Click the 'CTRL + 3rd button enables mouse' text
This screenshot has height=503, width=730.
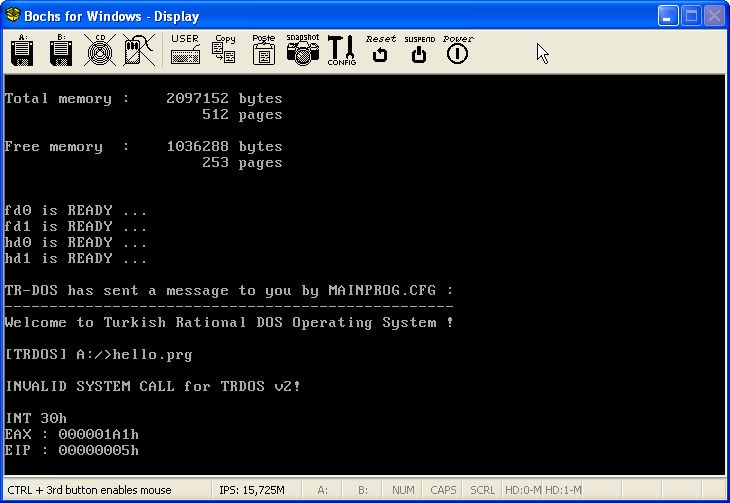click(89, 490)
